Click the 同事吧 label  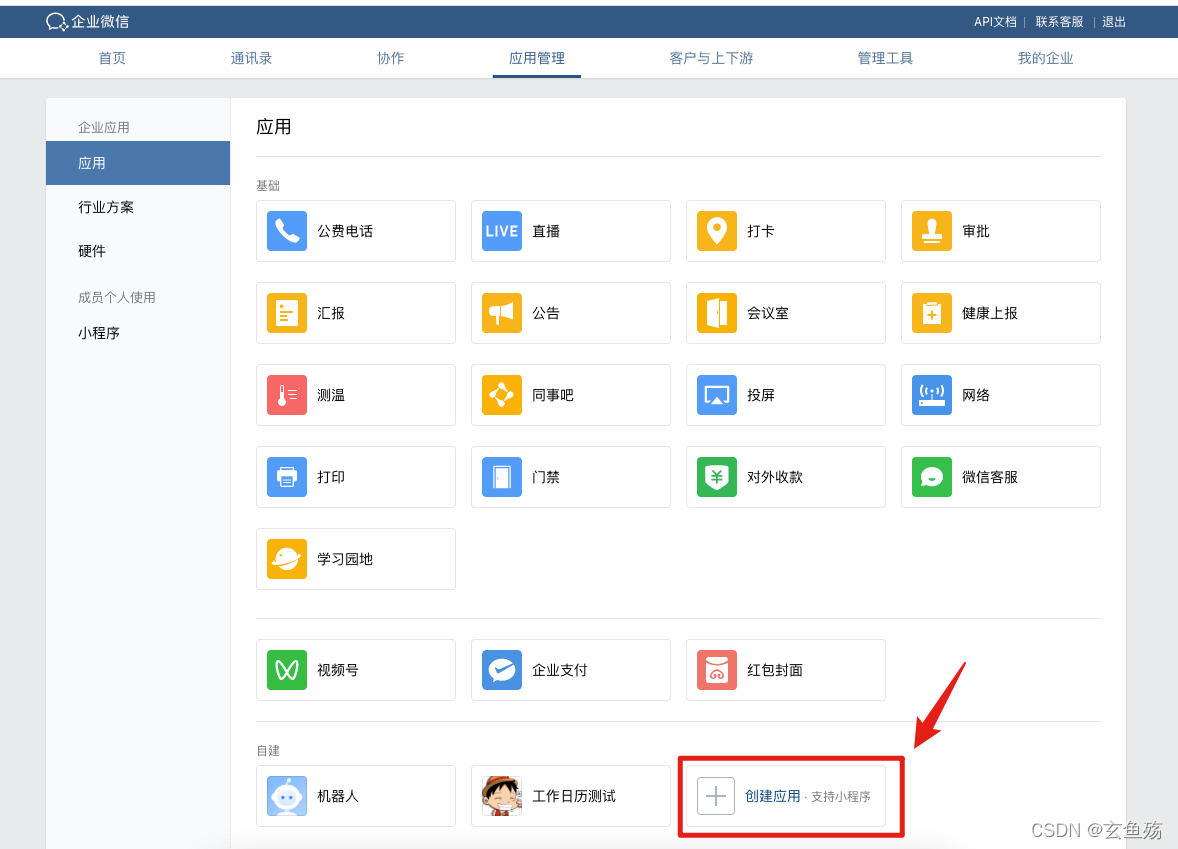pos(553,394)
